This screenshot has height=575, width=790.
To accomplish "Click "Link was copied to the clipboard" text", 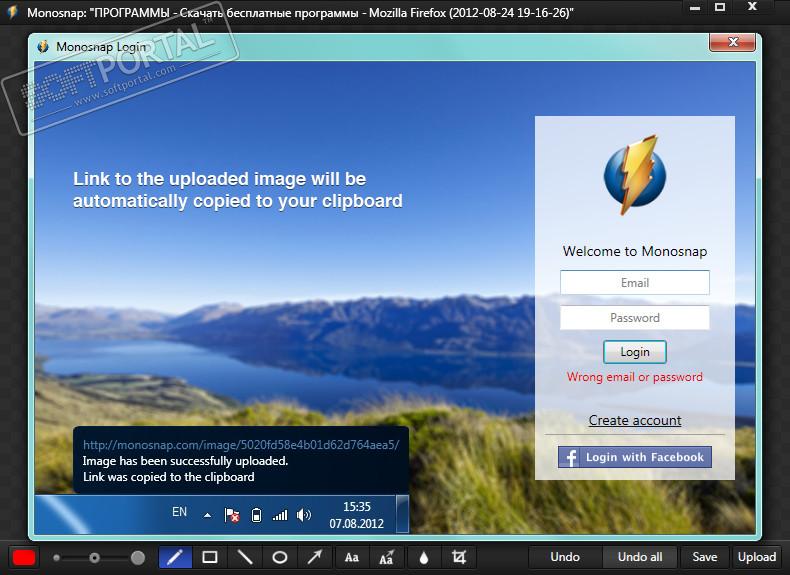I will click(168, 477).
